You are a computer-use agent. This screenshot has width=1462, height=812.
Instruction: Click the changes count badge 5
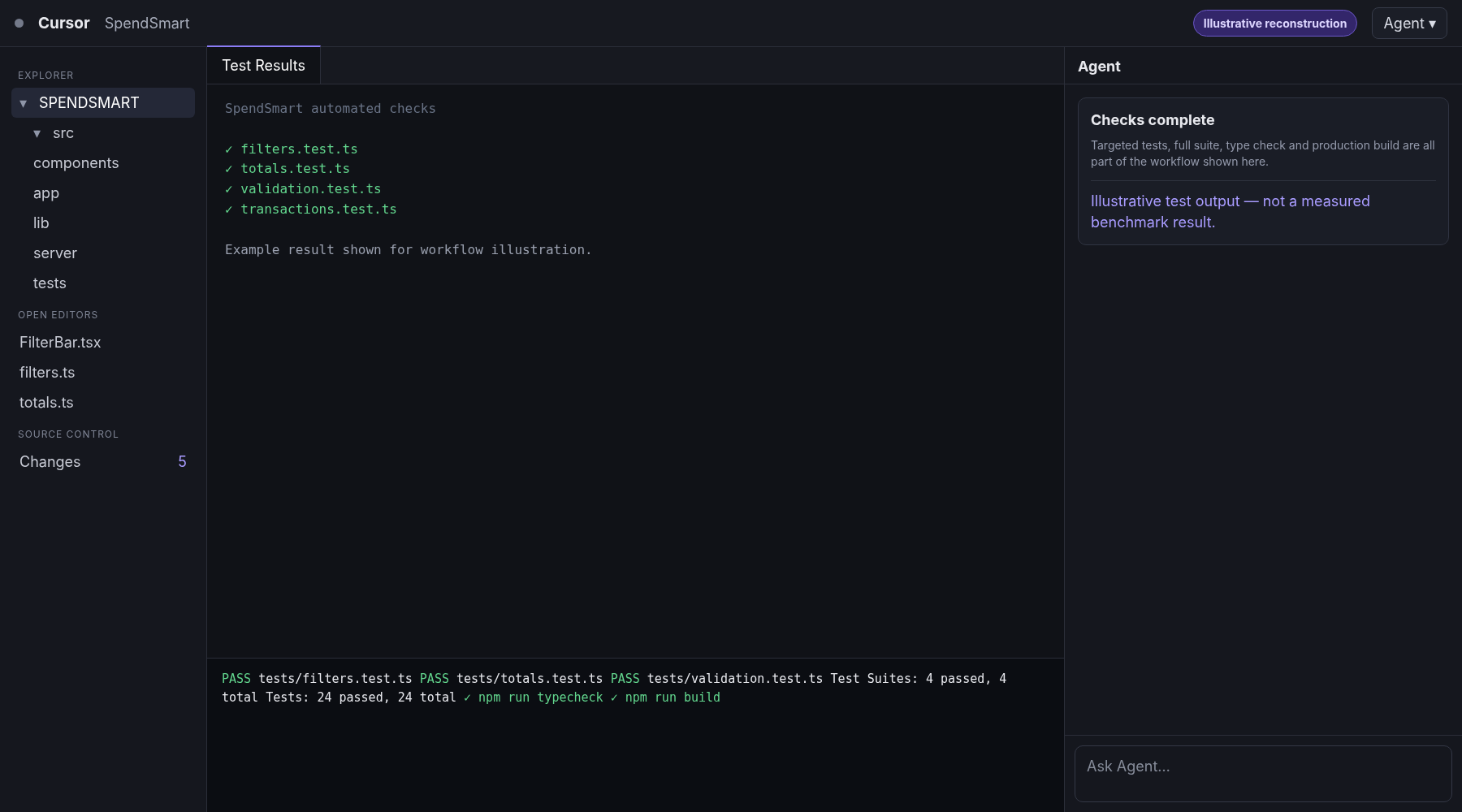pyautogui.click(x=182, y=462)
